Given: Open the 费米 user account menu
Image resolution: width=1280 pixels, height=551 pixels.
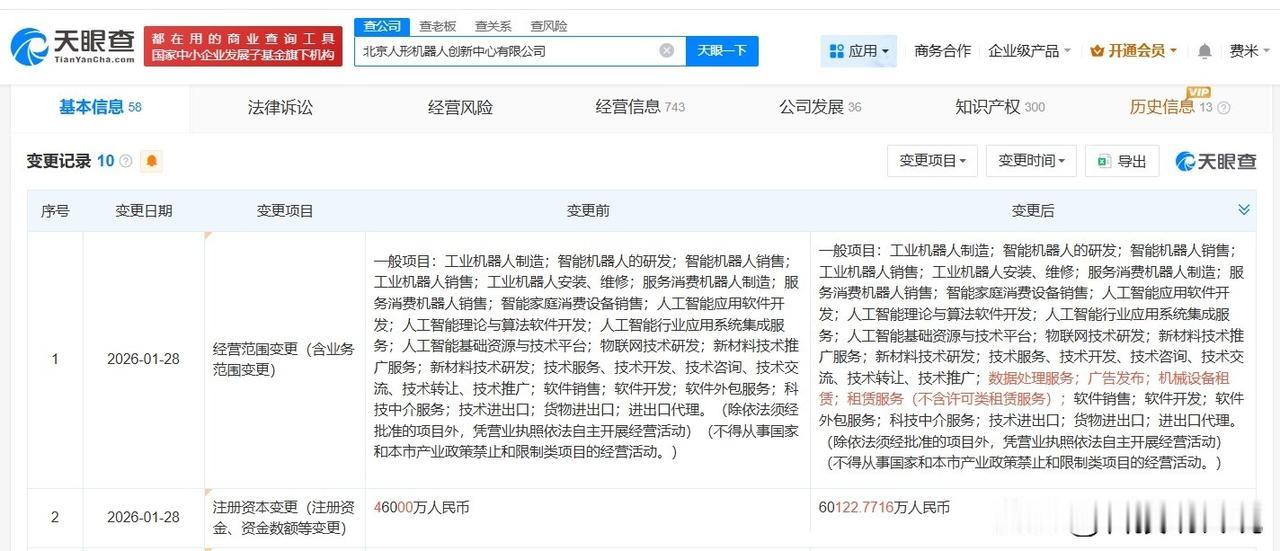Looking at the screenshot, I should click(x=1250, y=51).
